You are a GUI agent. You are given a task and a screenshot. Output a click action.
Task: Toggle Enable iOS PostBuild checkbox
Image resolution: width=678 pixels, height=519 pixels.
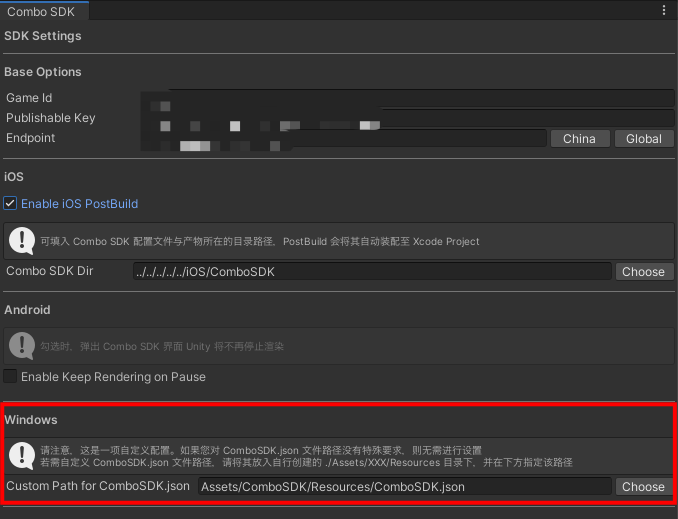point(10,203)
